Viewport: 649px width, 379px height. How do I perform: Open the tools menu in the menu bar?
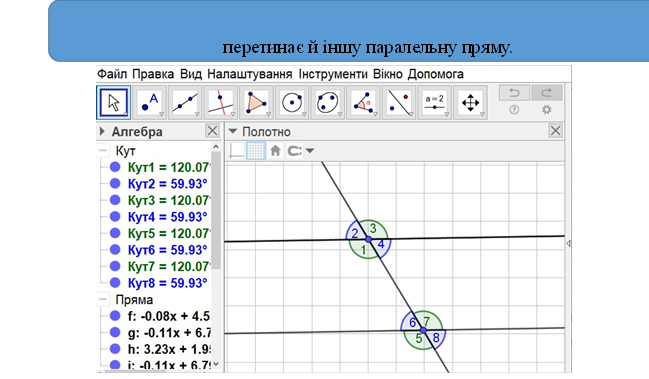(x=333, y=74)
